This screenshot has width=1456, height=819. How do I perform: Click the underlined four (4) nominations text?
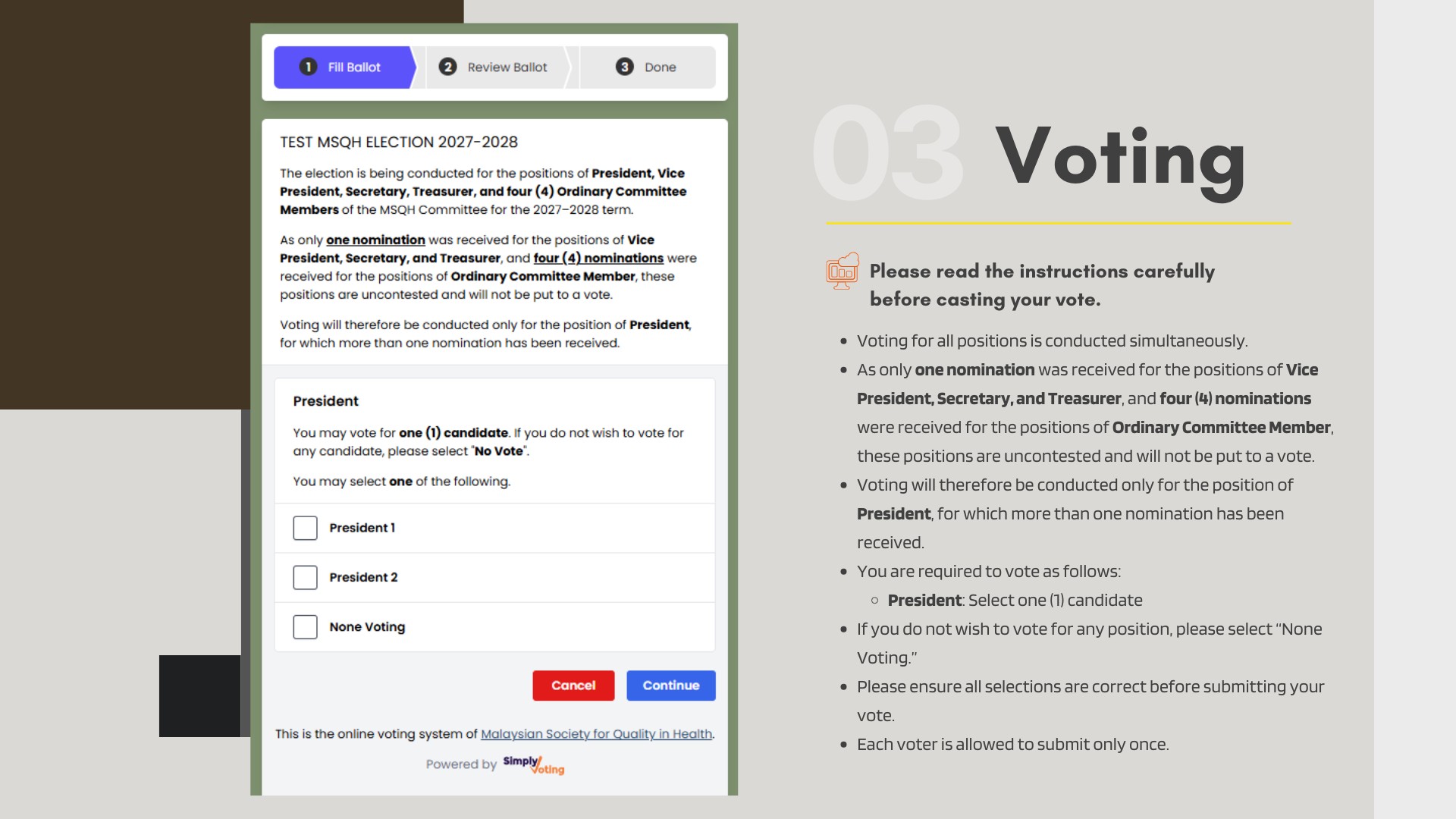[598, 258]
